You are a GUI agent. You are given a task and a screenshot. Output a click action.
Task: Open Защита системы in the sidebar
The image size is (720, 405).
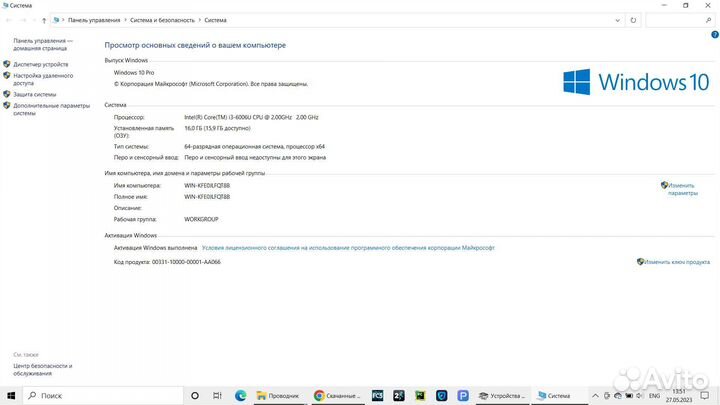[34, 94]
